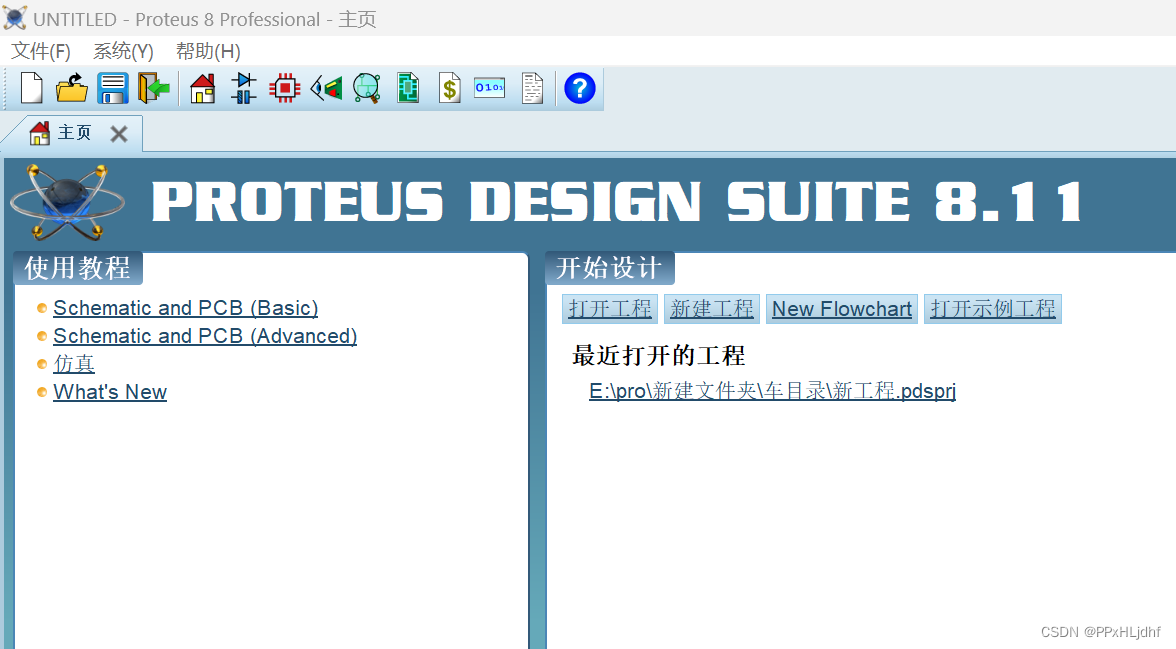Open the 仿真 tutorial link

(x=74, y=364)
